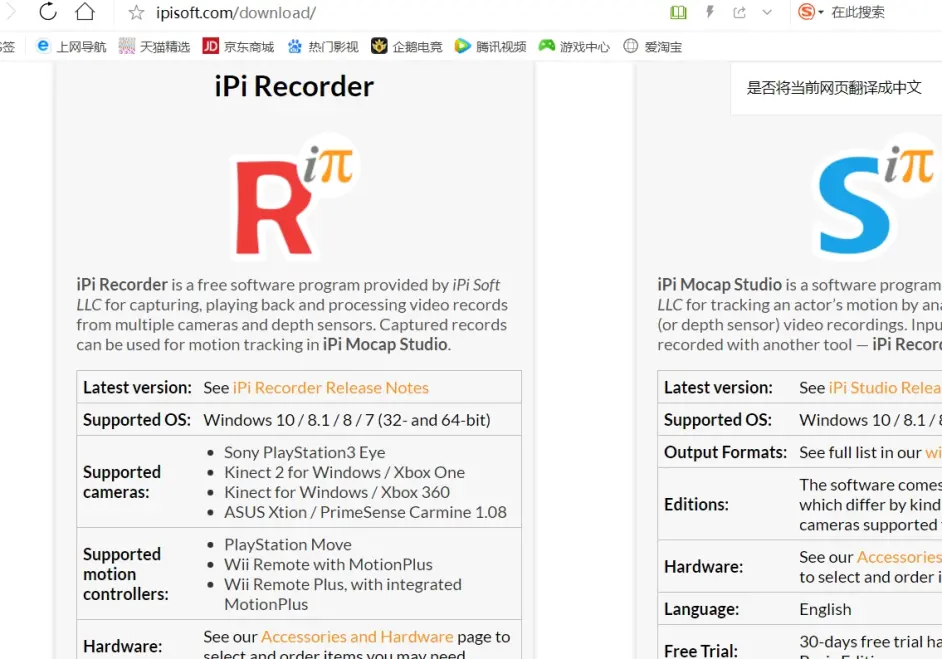Click 'Windows 10 / 8.1 / 8 / 7 (32- and 64-bit)' cell in Recorder table
Viewport: 942px width, 659px height.
point(347,420)
